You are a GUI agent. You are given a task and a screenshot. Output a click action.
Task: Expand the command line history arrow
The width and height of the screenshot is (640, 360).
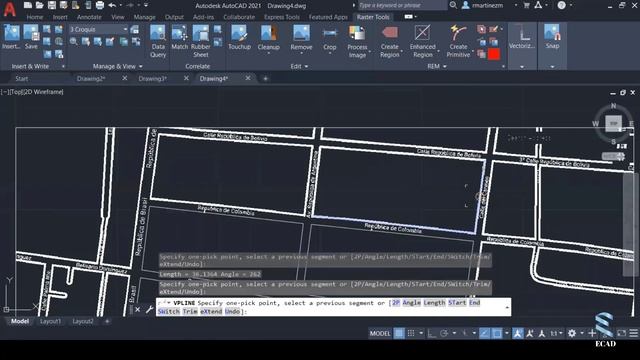[x=507, y=307]
